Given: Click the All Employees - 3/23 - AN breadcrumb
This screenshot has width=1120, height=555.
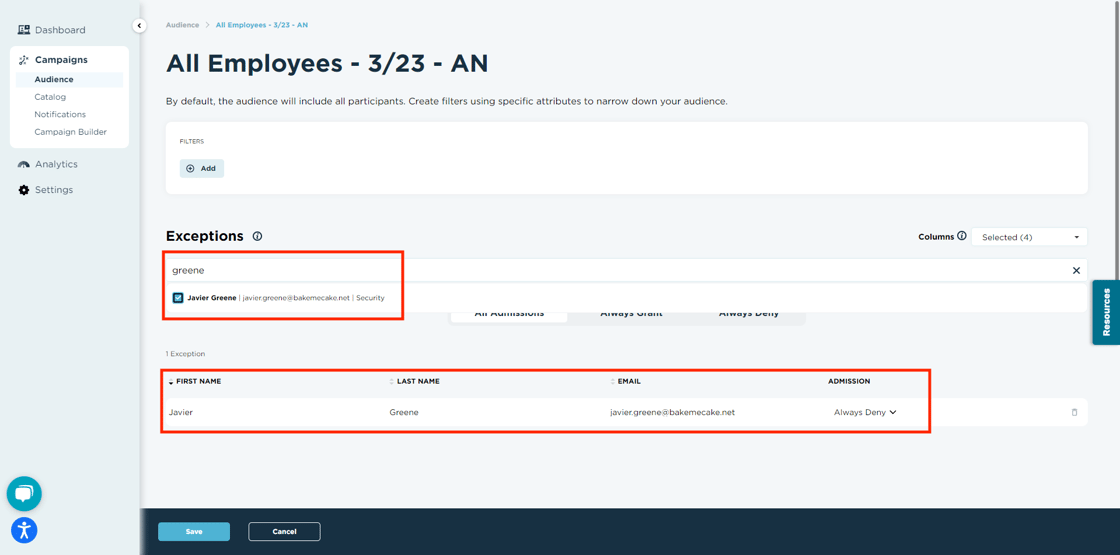Looking at the screenshot, I should pyautogui.click(x=261, y=25).
